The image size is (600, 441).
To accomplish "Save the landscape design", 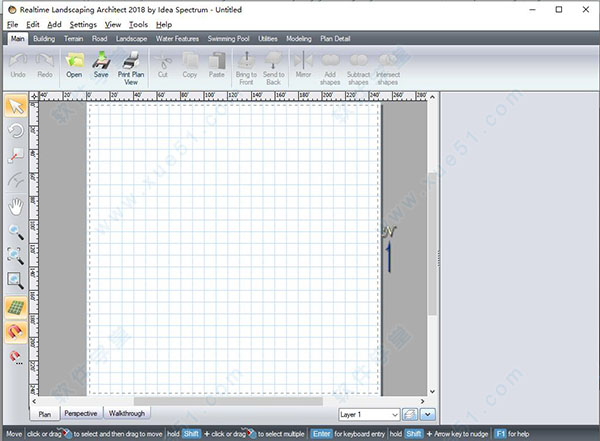I will 101,66.
